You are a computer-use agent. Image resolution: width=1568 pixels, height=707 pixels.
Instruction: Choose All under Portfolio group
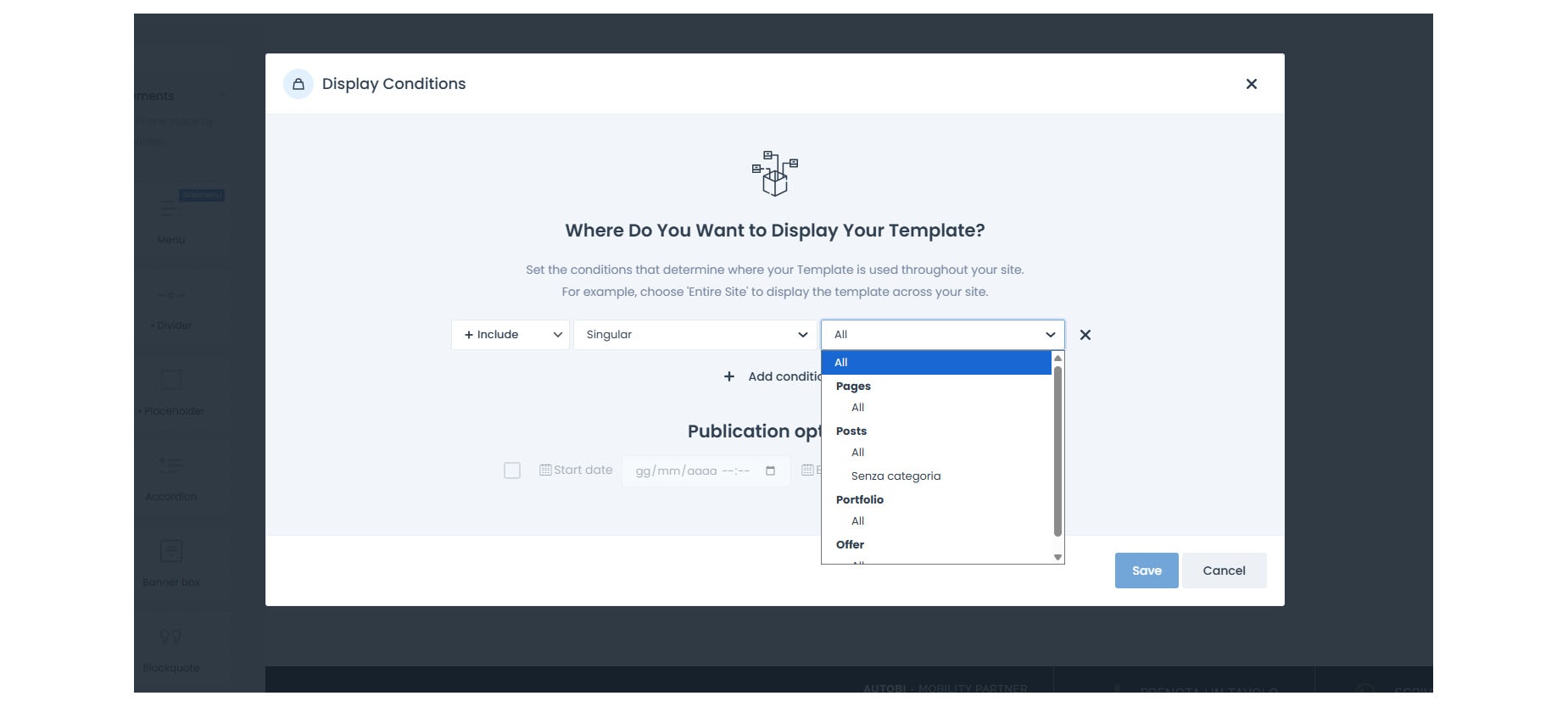pyautogui.click(x=858, y=521)
